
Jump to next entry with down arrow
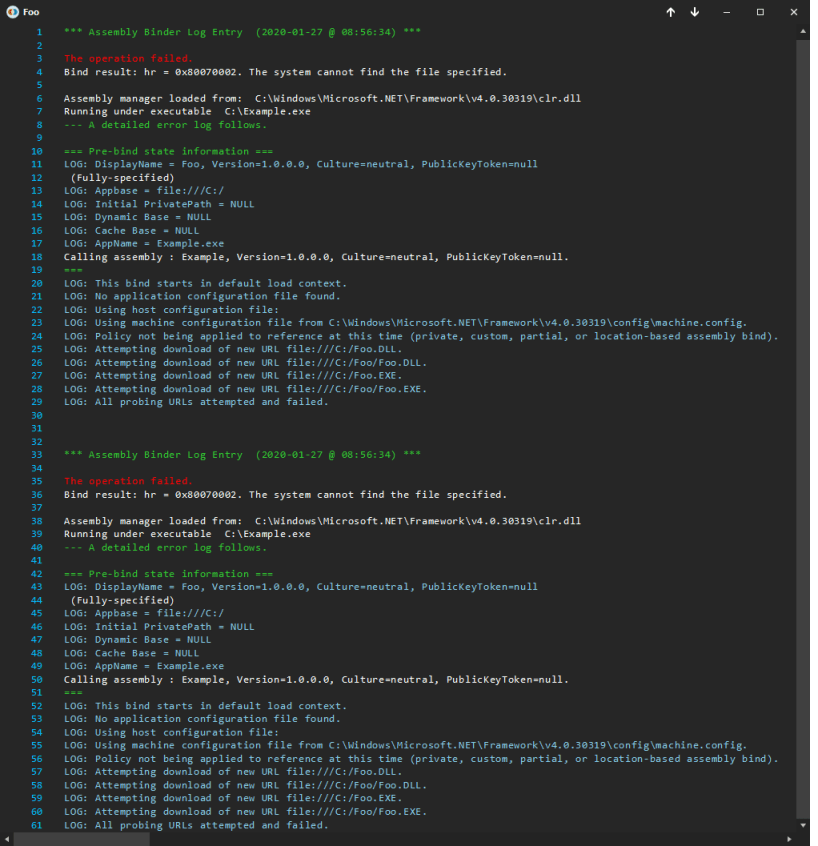(695, 12)
